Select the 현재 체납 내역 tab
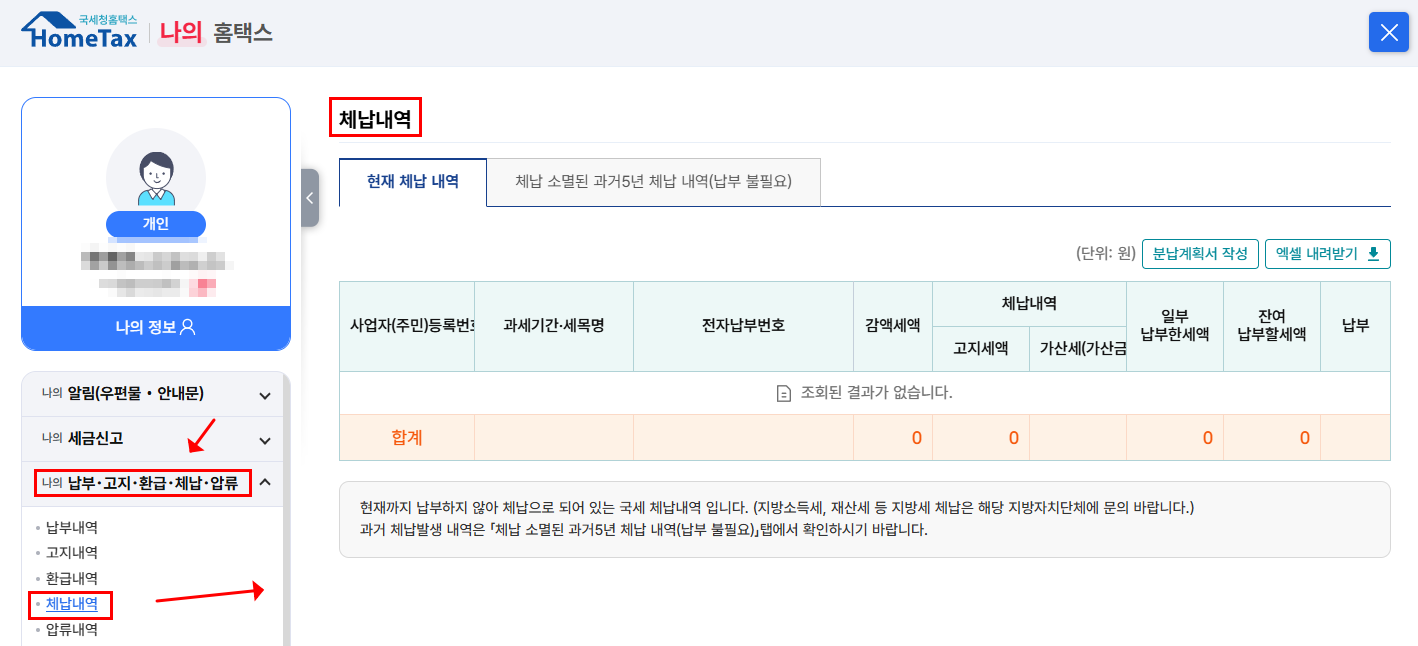1418x646 pixels. click(413, 182)
